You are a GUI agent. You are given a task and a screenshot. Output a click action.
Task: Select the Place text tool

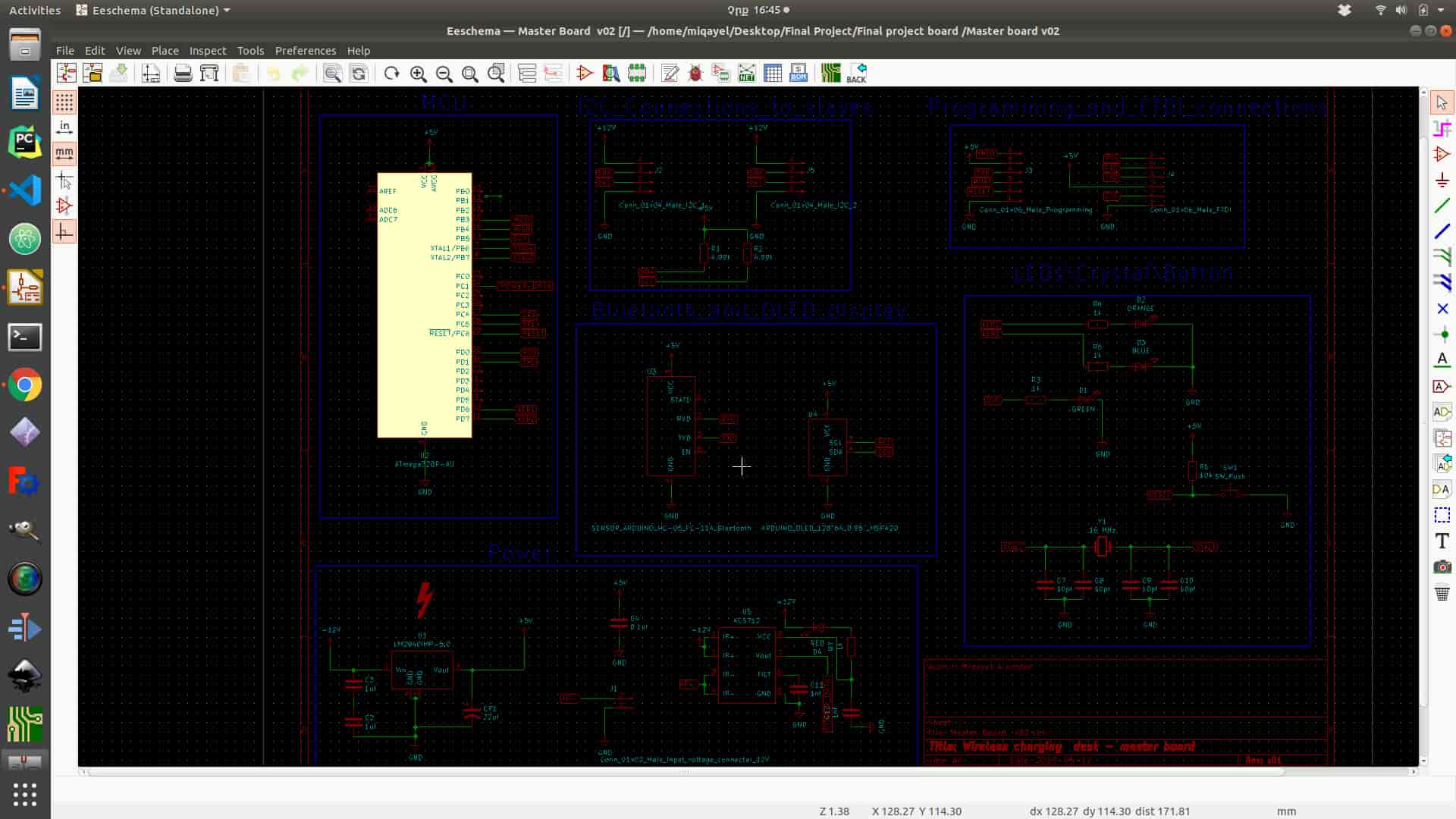1442,541
